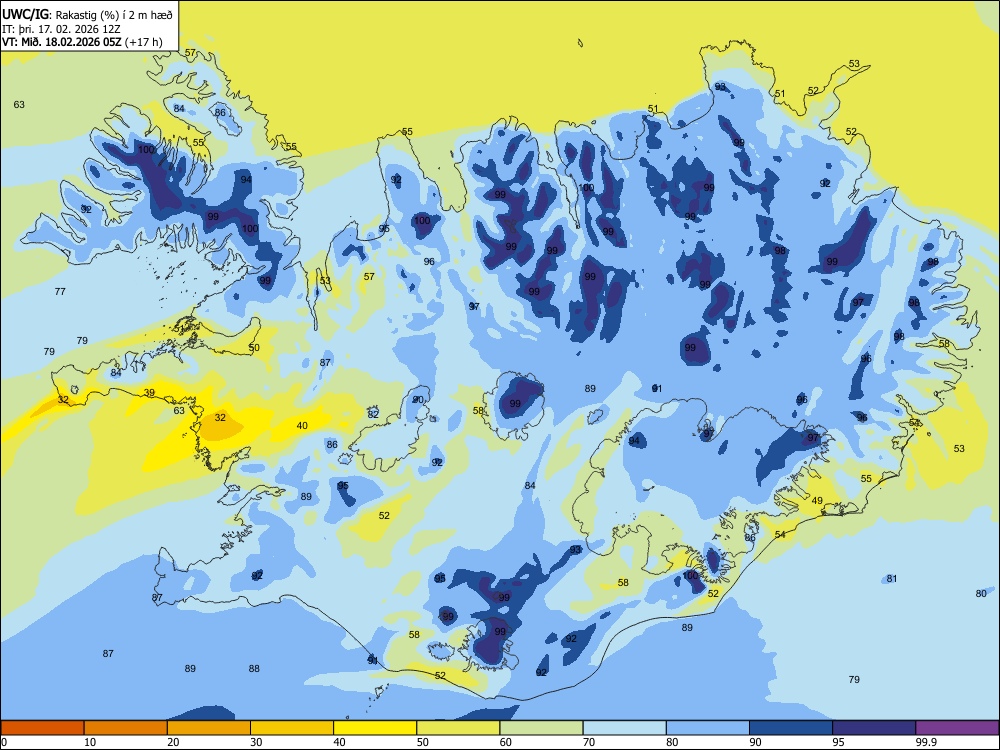Click the legend scale label '99.9'
The width and height of the screenshot is (1000, 750).
(x=926, y=742)
